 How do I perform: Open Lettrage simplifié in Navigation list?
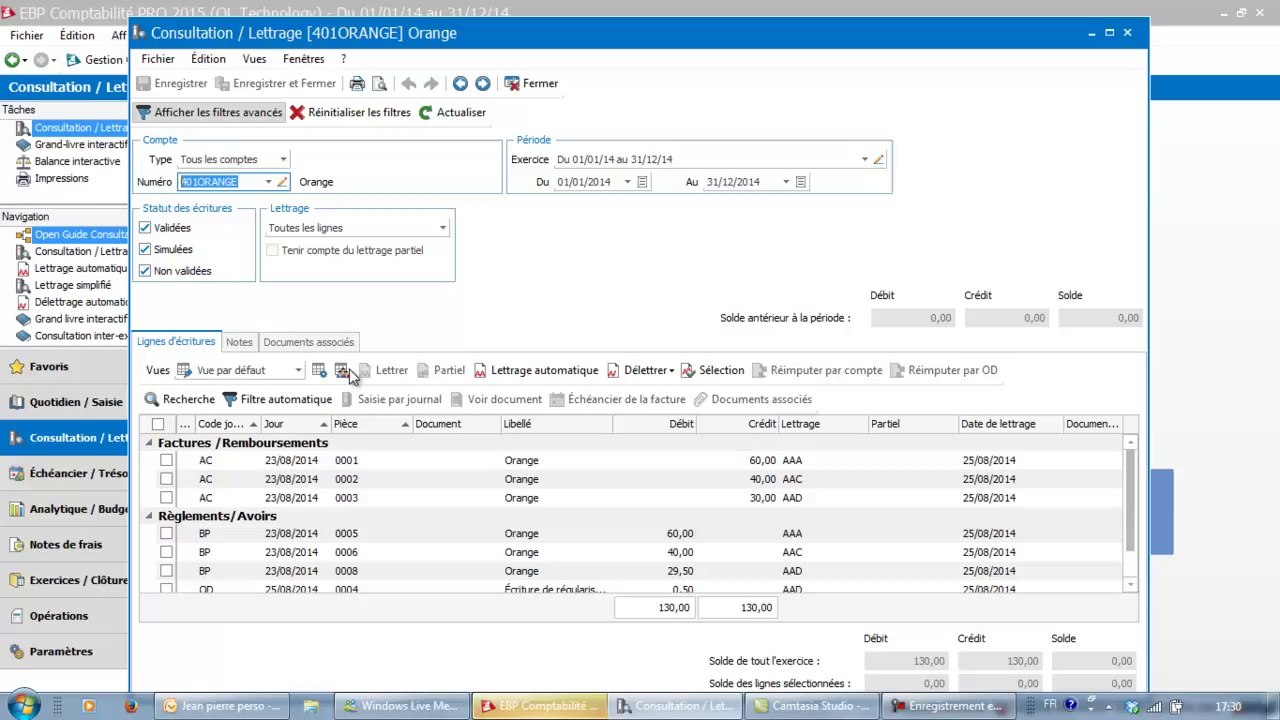point(64,286)
